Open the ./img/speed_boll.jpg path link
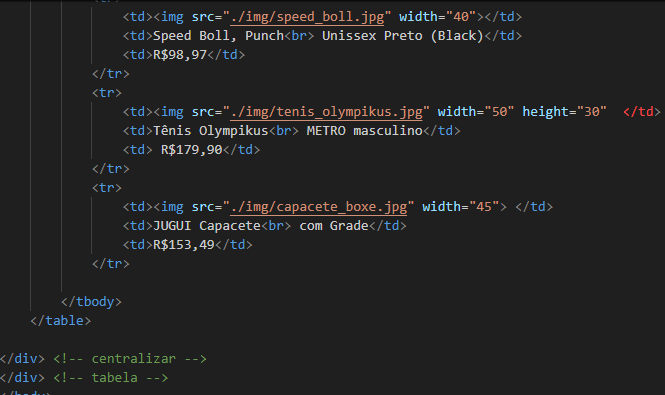The image size is (665, 395). tap(307, 17)
